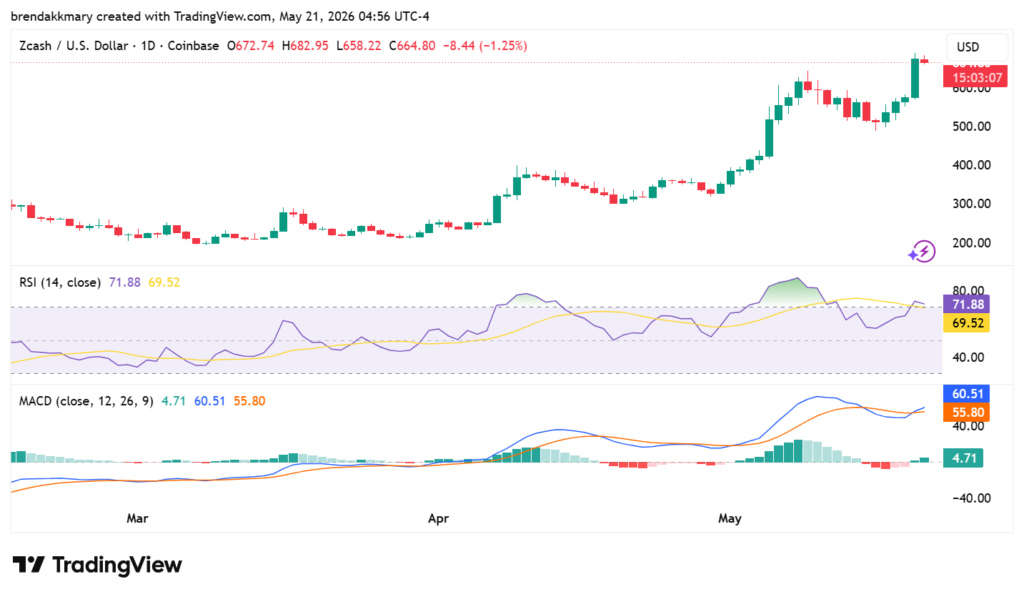The width and height of the screenshot is (1024, 597).
Task: Click the blue MACD value tag 60.51
Action: tap(967, 394)
